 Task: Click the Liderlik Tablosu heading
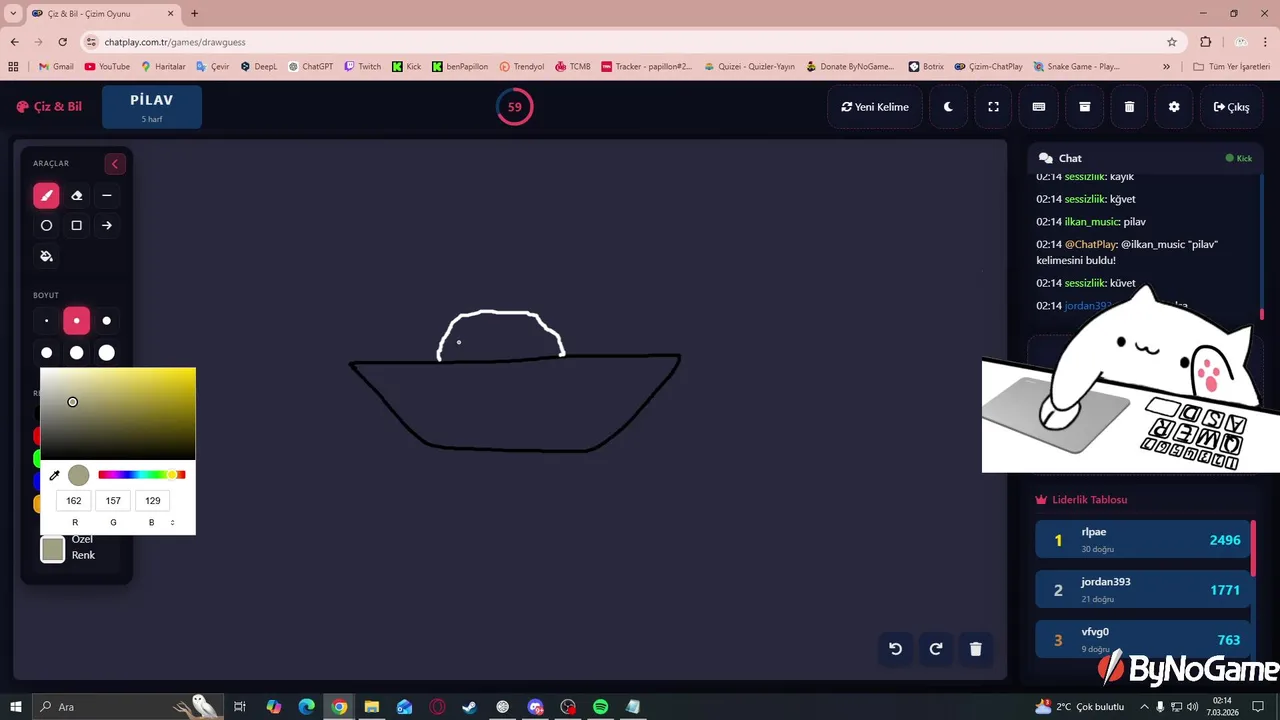click(1082, 500)
